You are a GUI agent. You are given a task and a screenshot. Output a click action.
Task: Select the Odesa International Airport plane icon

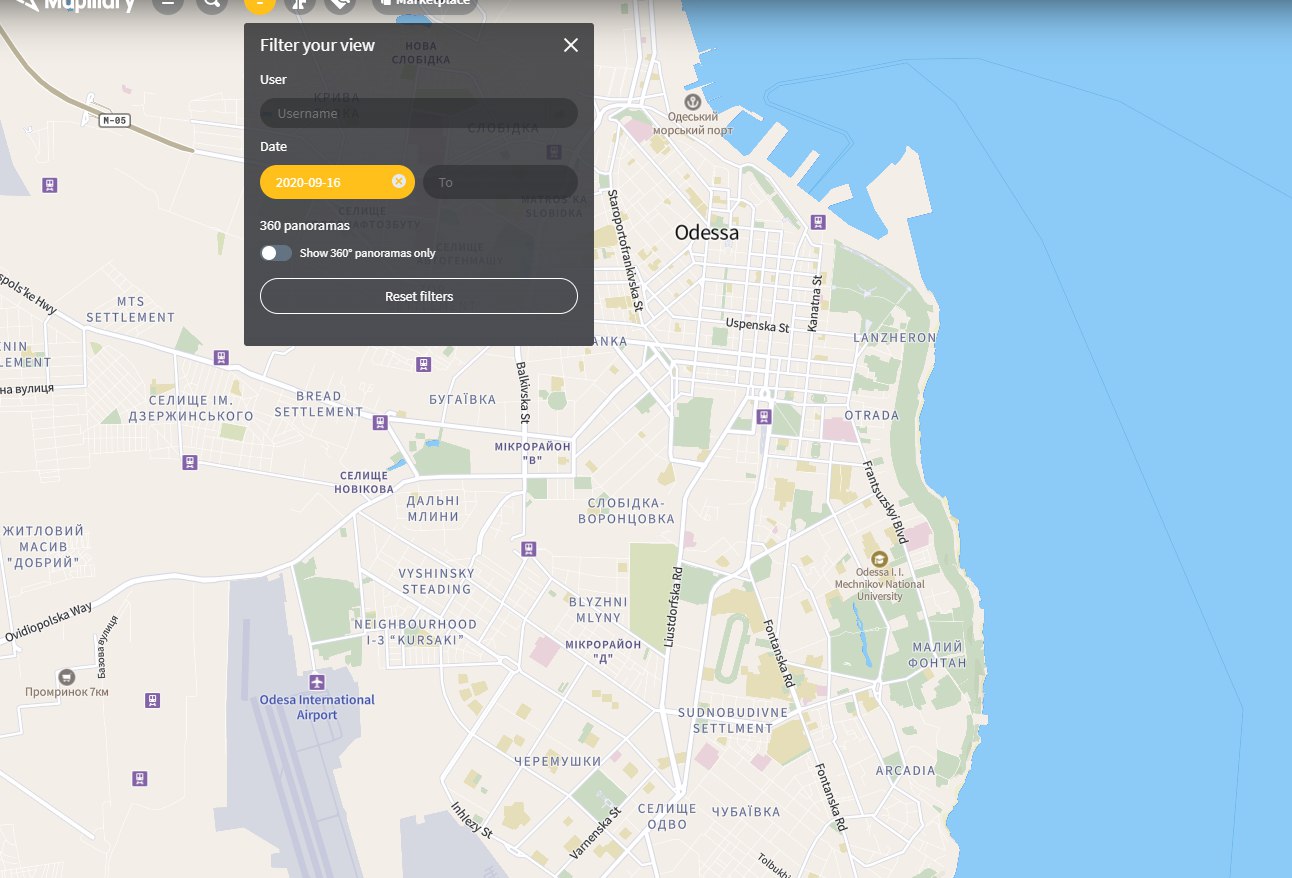[x=317, y=682]
